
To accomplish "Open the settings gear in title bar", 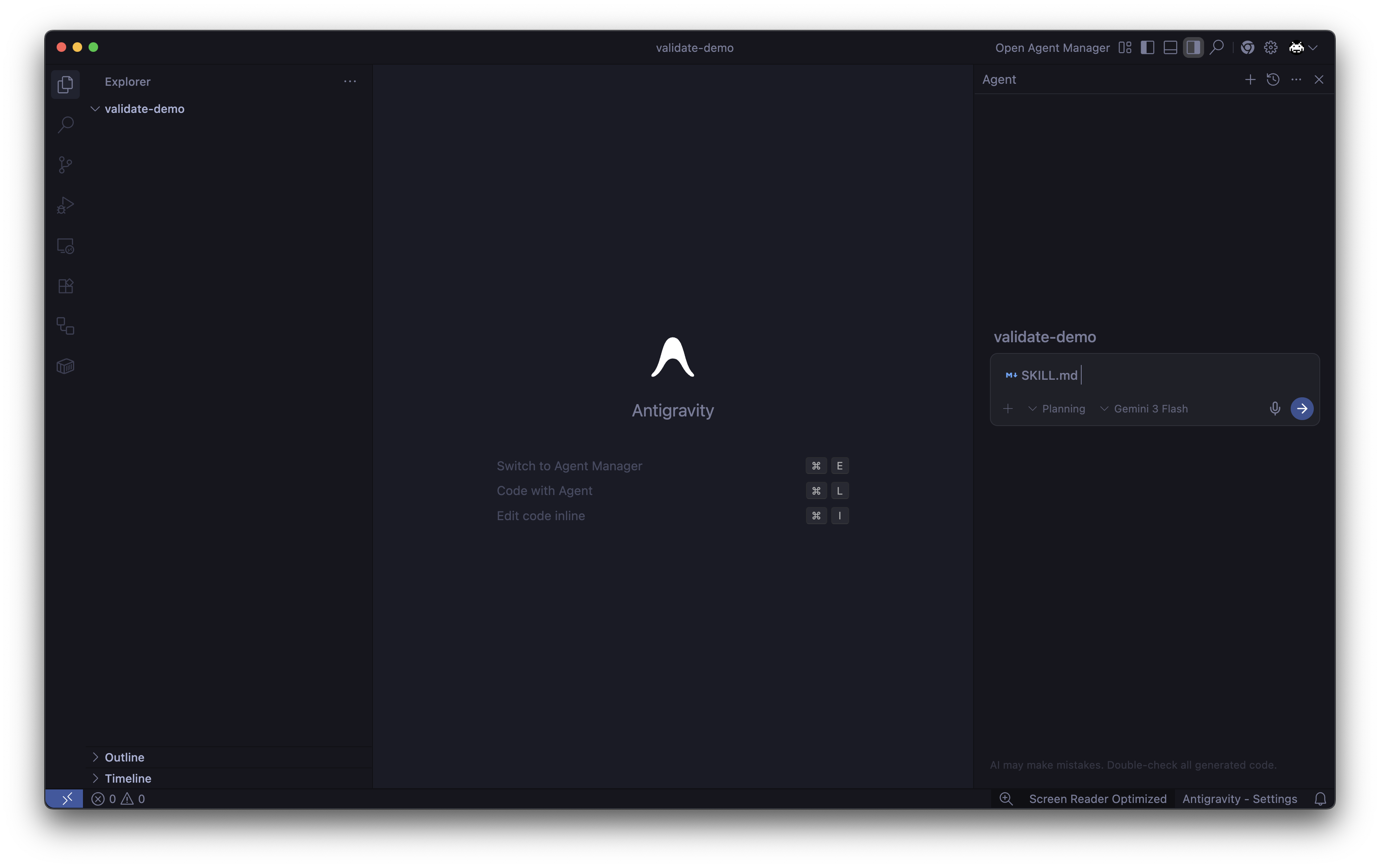I will coord(1271,47).
